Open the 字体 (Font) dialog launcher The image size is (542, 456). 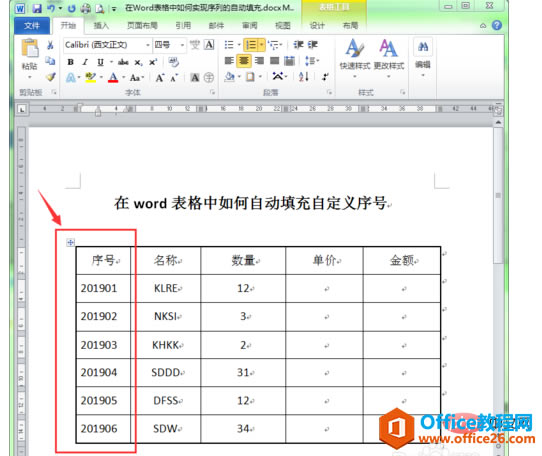pyautogui.click(x=213, y=92)
